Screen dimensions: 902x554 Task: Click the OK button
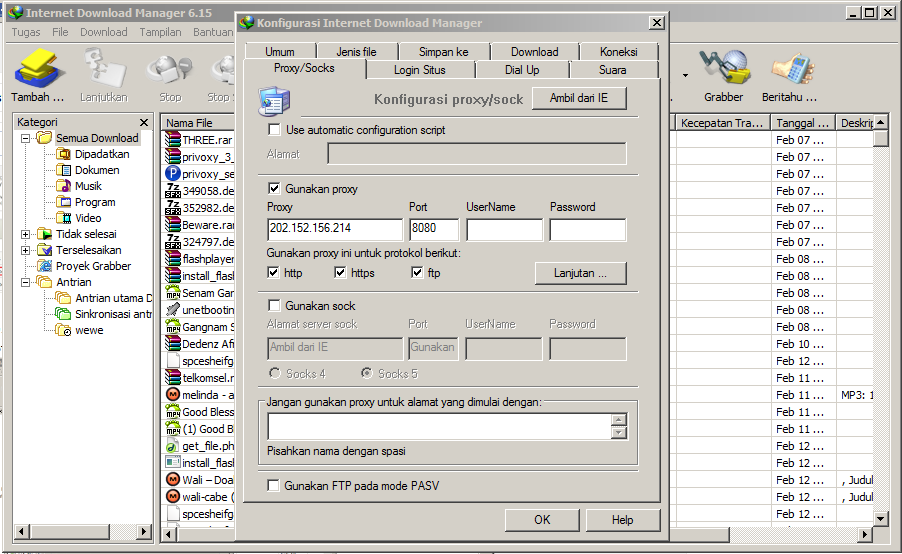(542, 520)
